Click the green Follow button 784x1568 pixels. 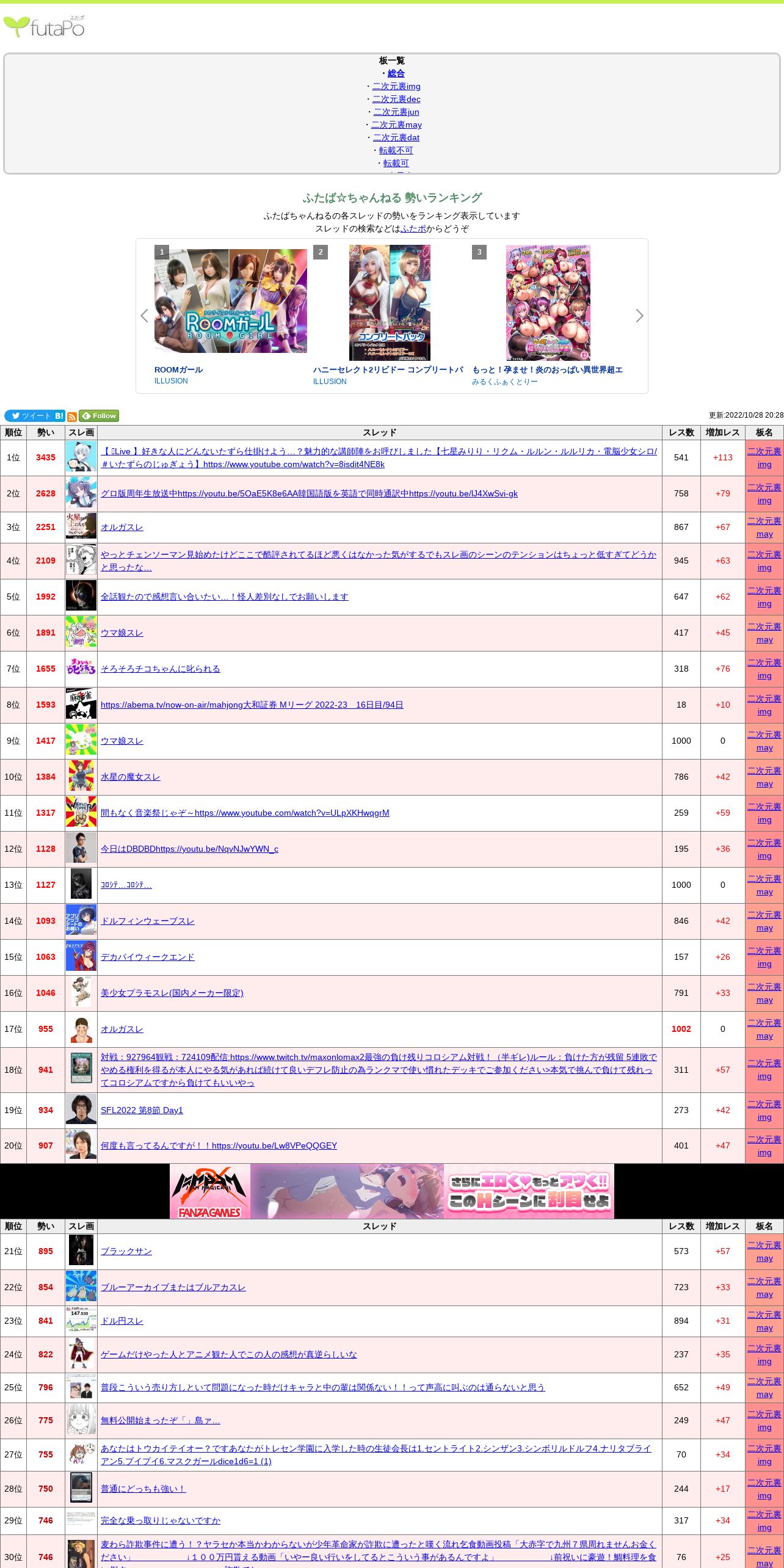99,416
